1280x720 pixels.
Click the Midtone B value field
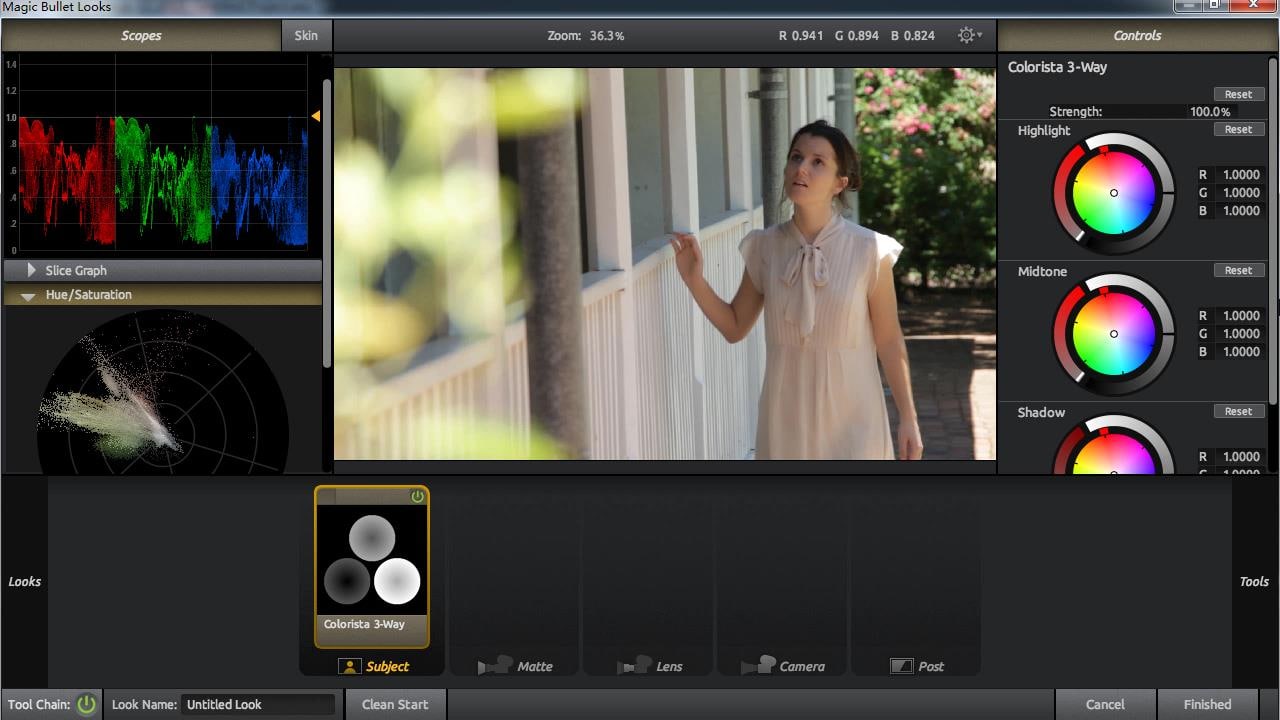[1241, 352]
